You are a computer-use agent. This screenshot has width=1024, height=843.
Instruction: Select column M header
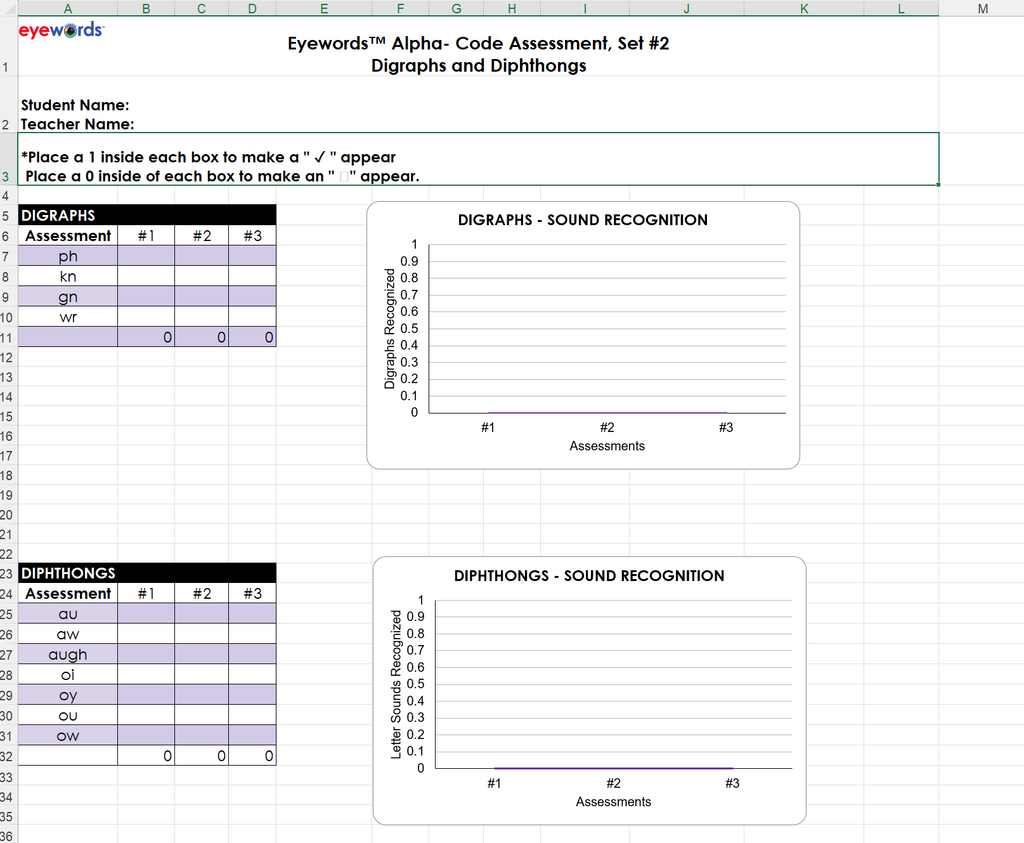(x=982, y=8)
